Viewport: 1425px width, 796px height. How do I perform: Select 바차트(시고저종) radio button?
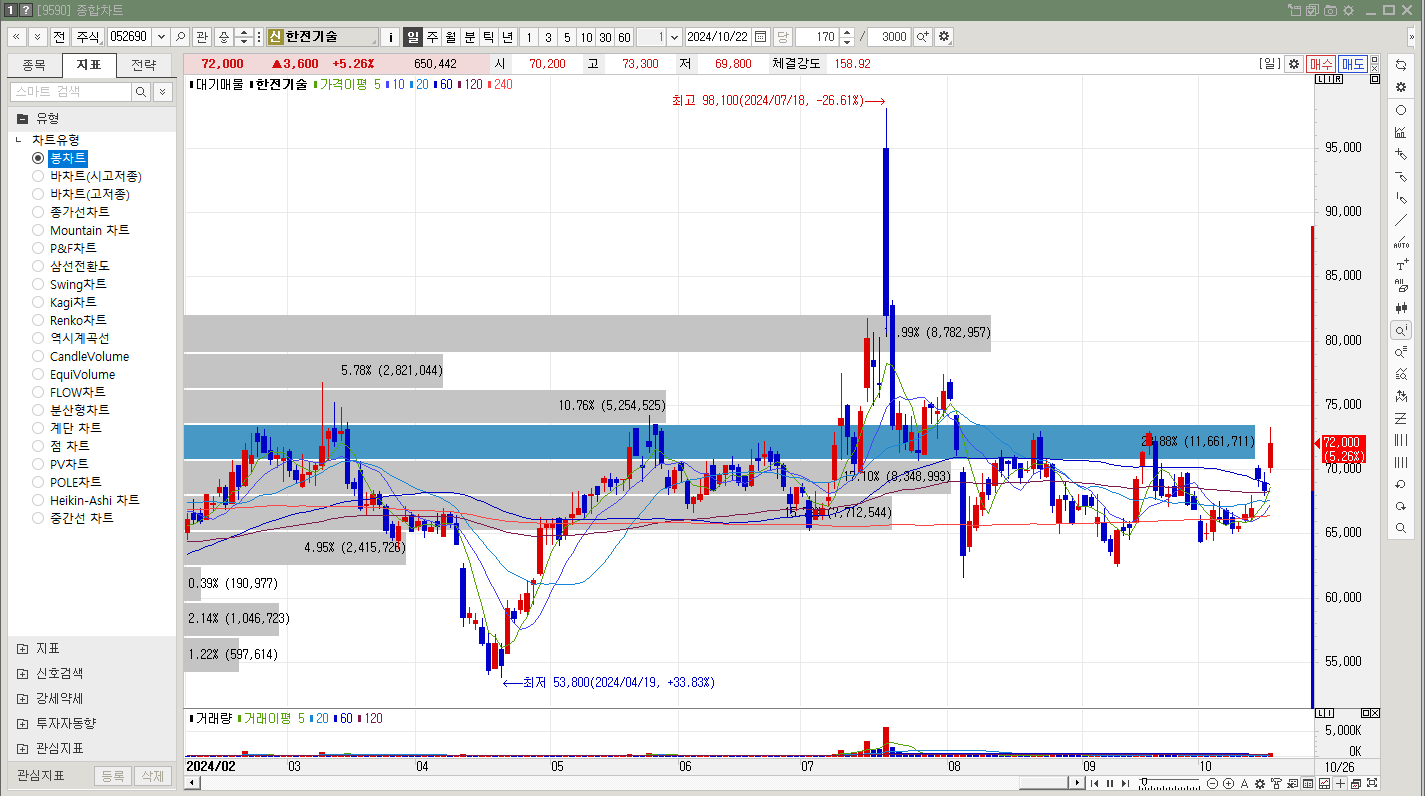pos(38,176)
